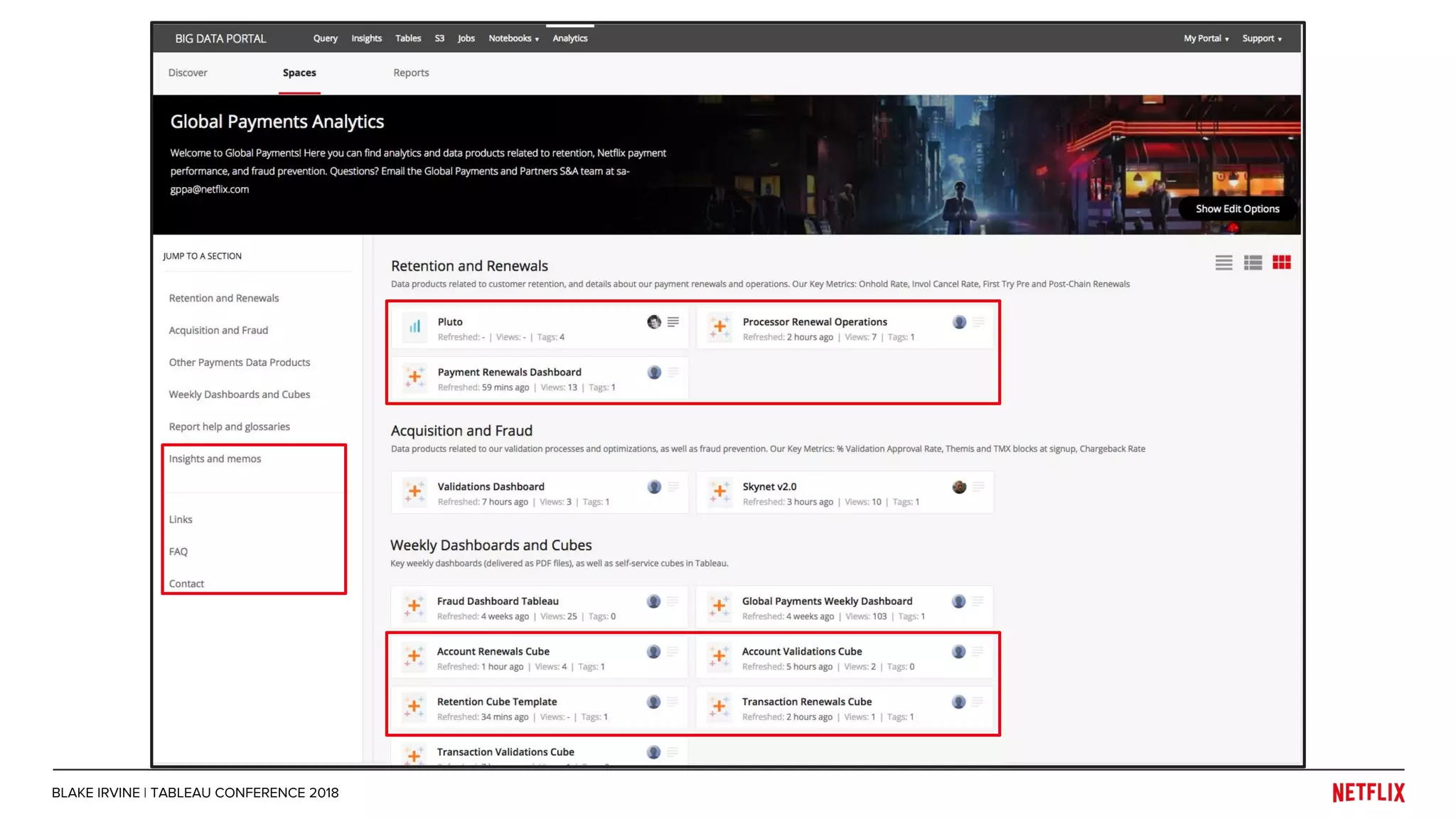1456x819 pixels.
Task: Click the Account Renewals Cube owner avatar
Action: point(653,652)
